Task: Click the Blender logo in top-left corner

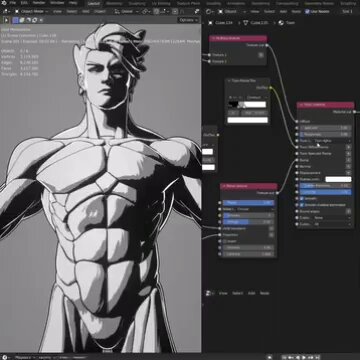Action: point(4,3)
